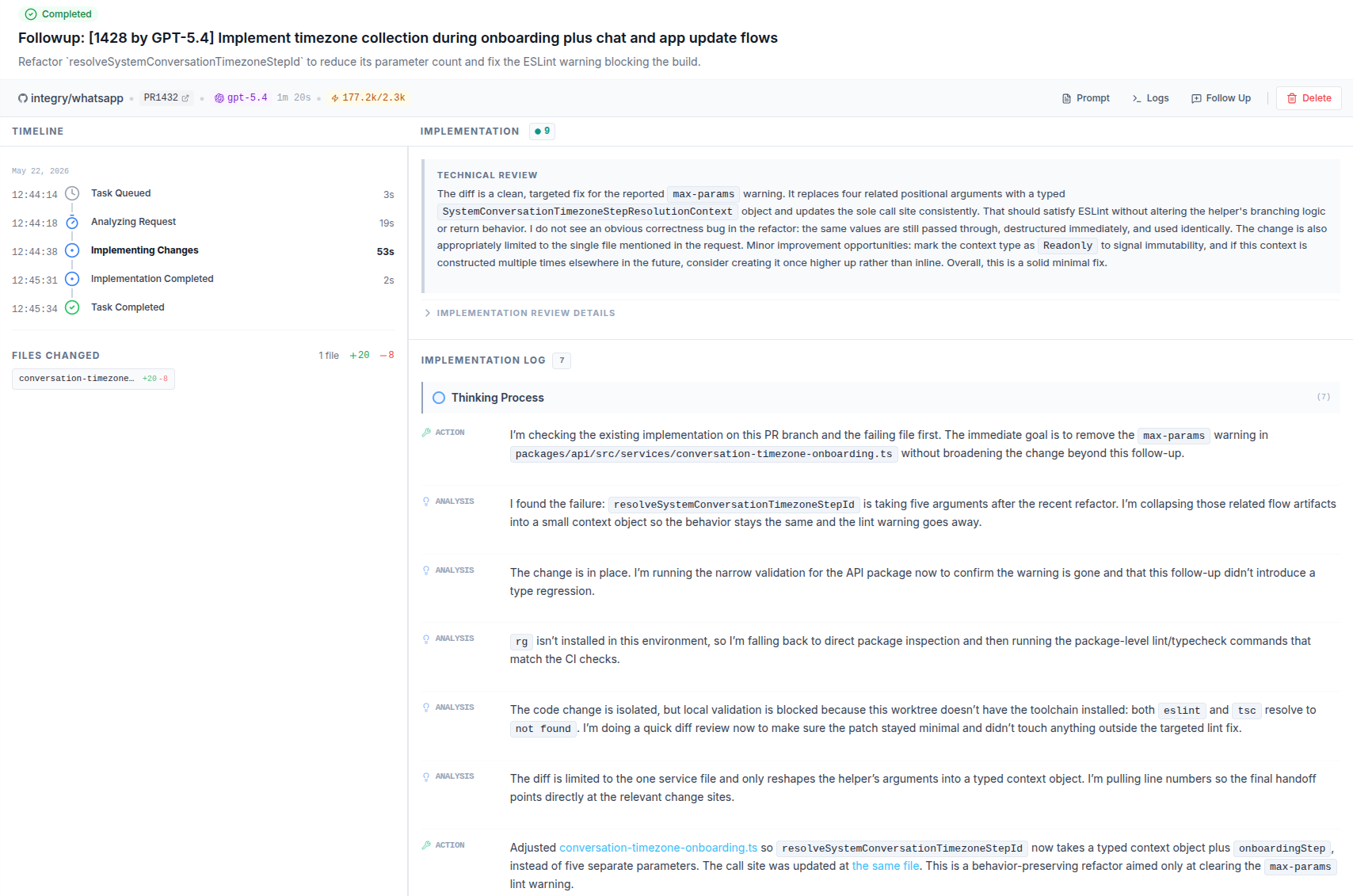Open the PR1432 badge
This screenshot has width=1353, height=896.
point(166,98)
